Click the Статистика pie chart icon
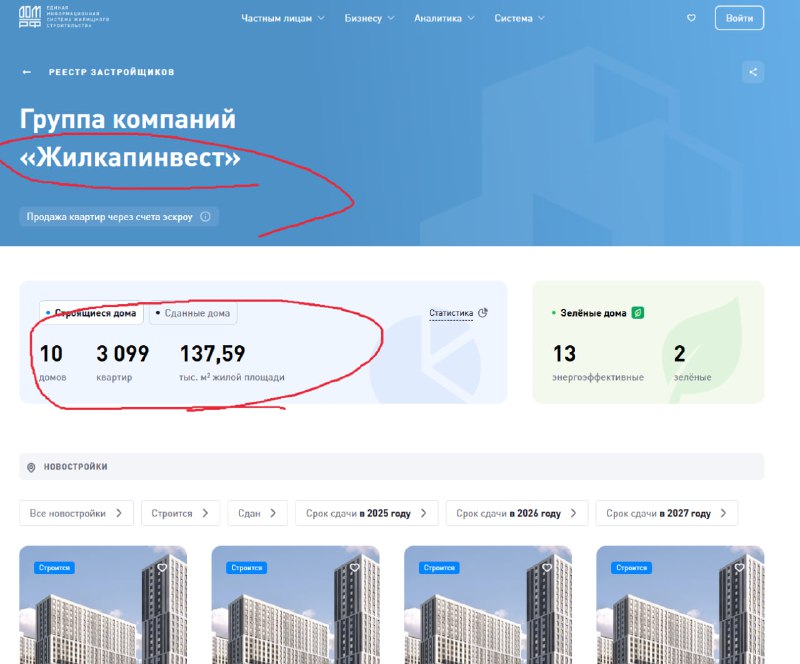 pyautogui.click(x=483, y=312)
